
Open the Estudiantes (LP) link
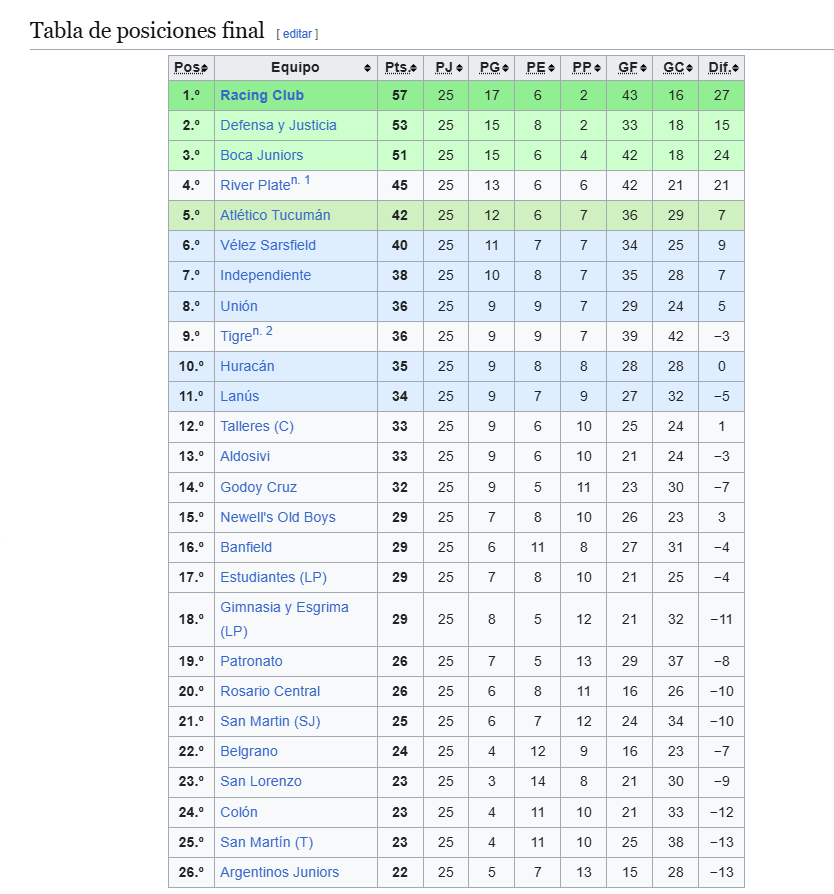[274, 577]
